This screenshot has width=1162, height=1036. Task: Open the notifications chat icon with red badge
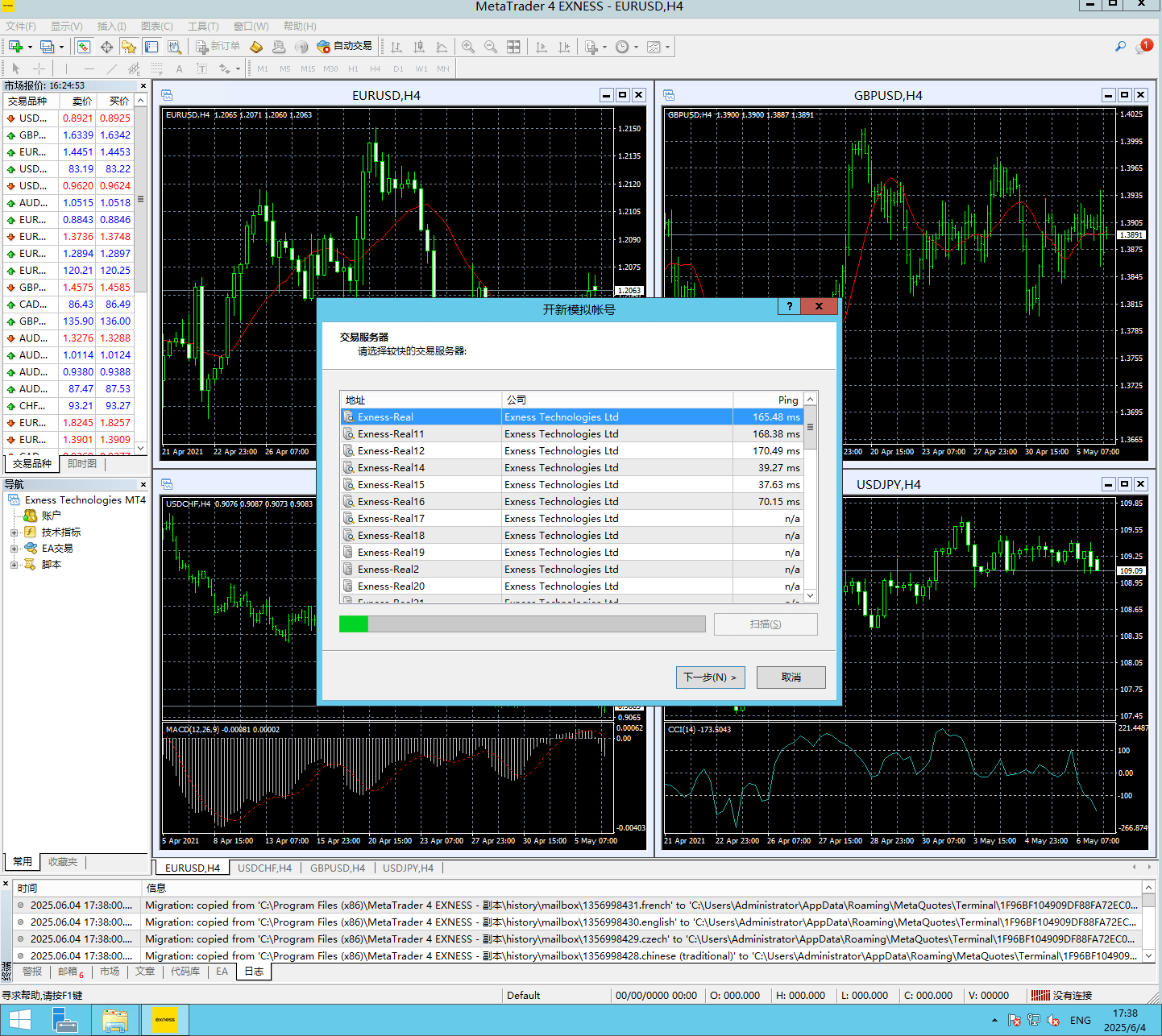[x=1144, y=47]
